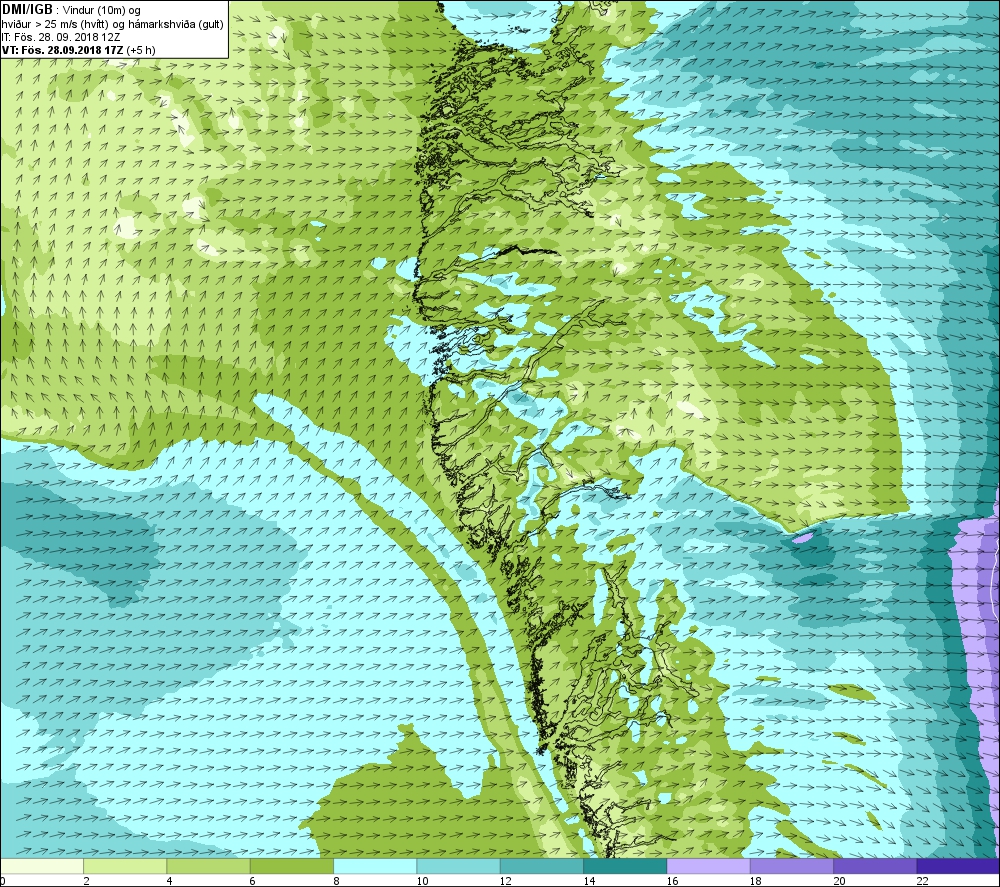Viewport: 1000px width, 887px height.
Task: Click the legend scale label '12'
Action: click(x=506, y=881)
